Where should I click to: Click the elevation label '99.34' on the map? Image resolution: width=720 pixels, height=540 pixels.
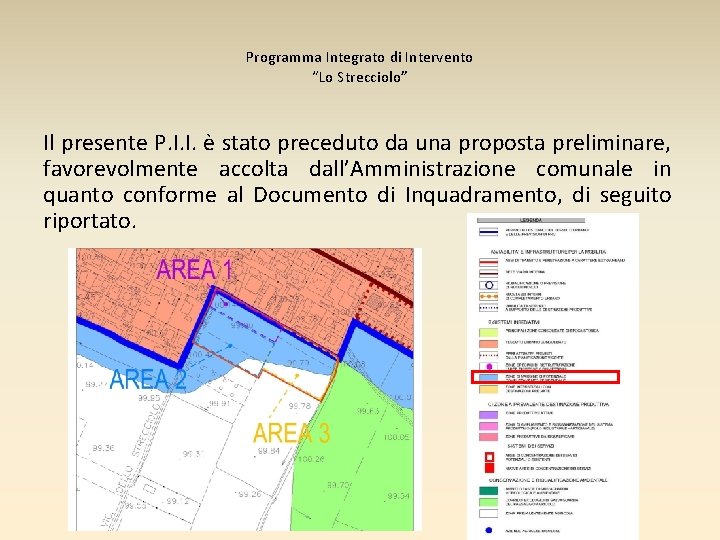(398, 495)
